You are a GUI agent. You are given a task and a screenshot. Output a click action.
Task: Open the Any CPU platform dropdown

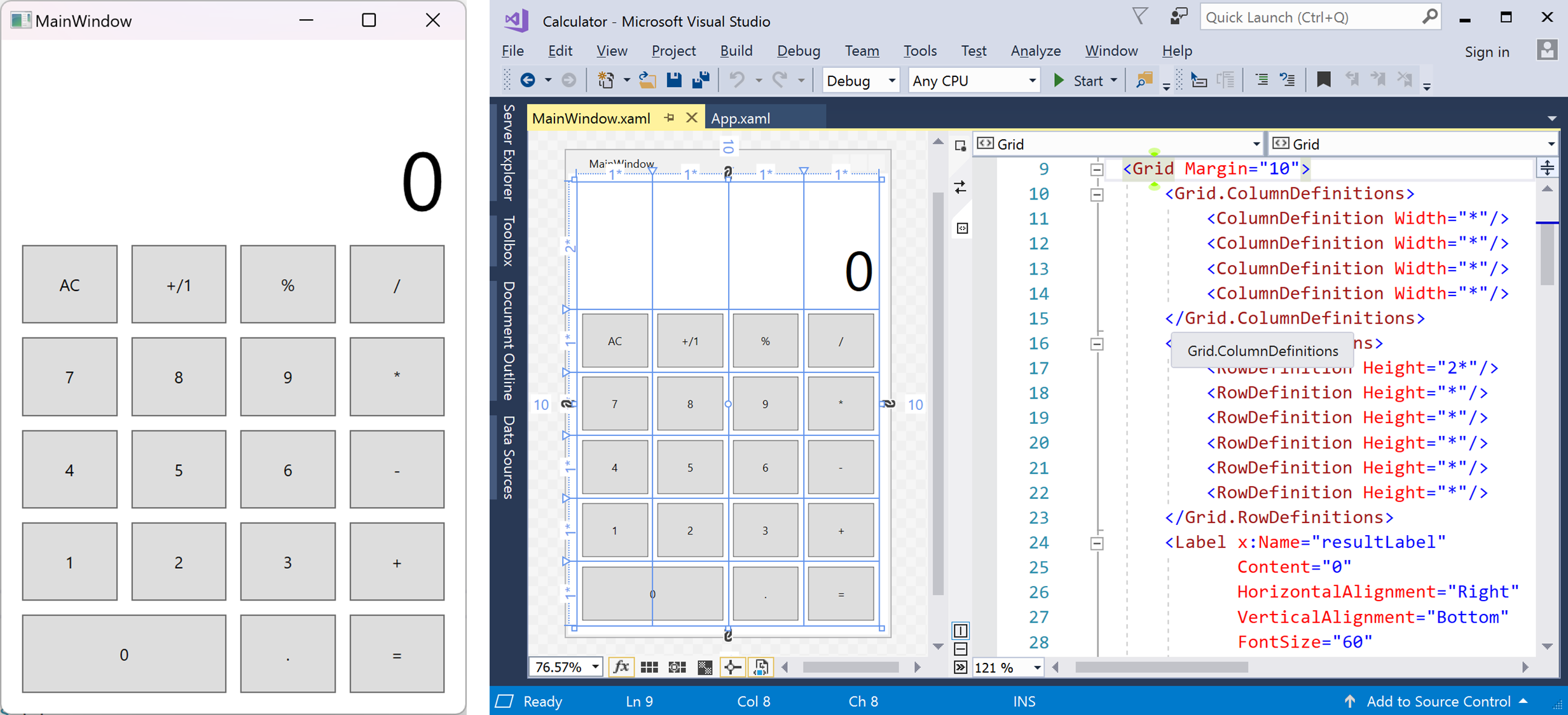pos(973,81)
